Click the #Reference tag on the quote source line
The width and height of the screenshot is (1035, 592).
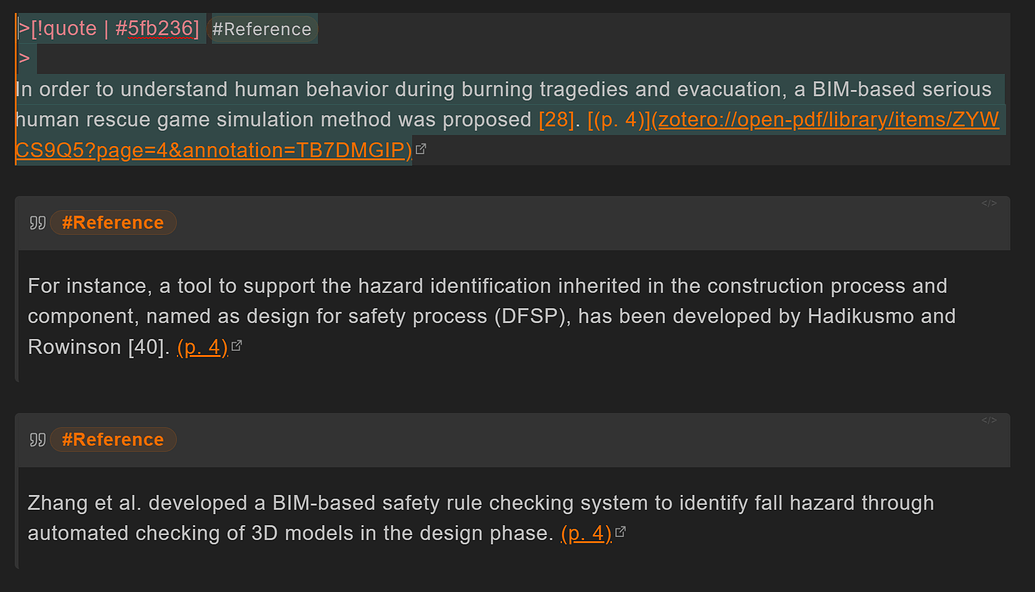point(262,29)
